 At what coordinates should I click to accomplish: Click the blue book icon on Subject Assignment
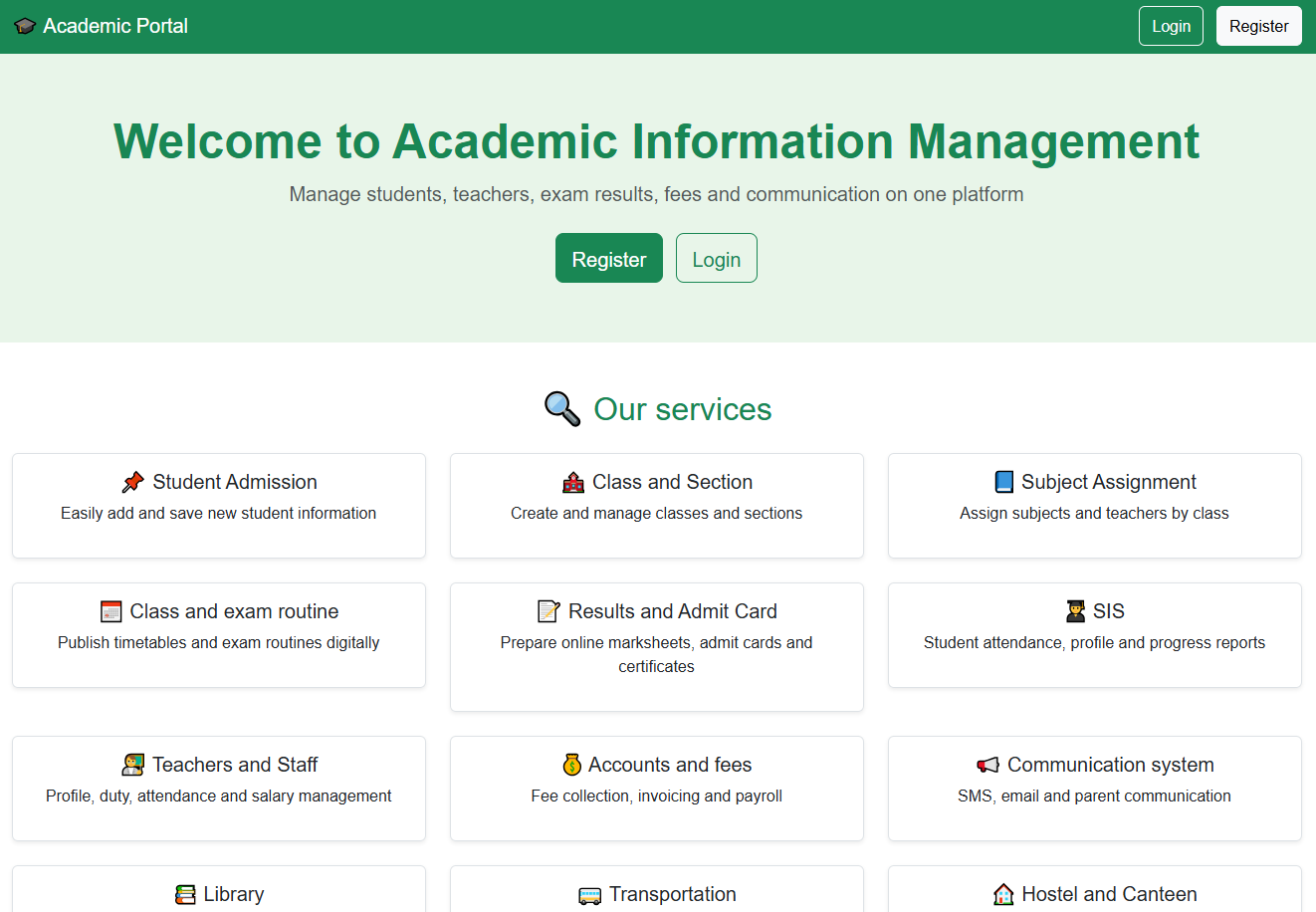coord(1005,482)
